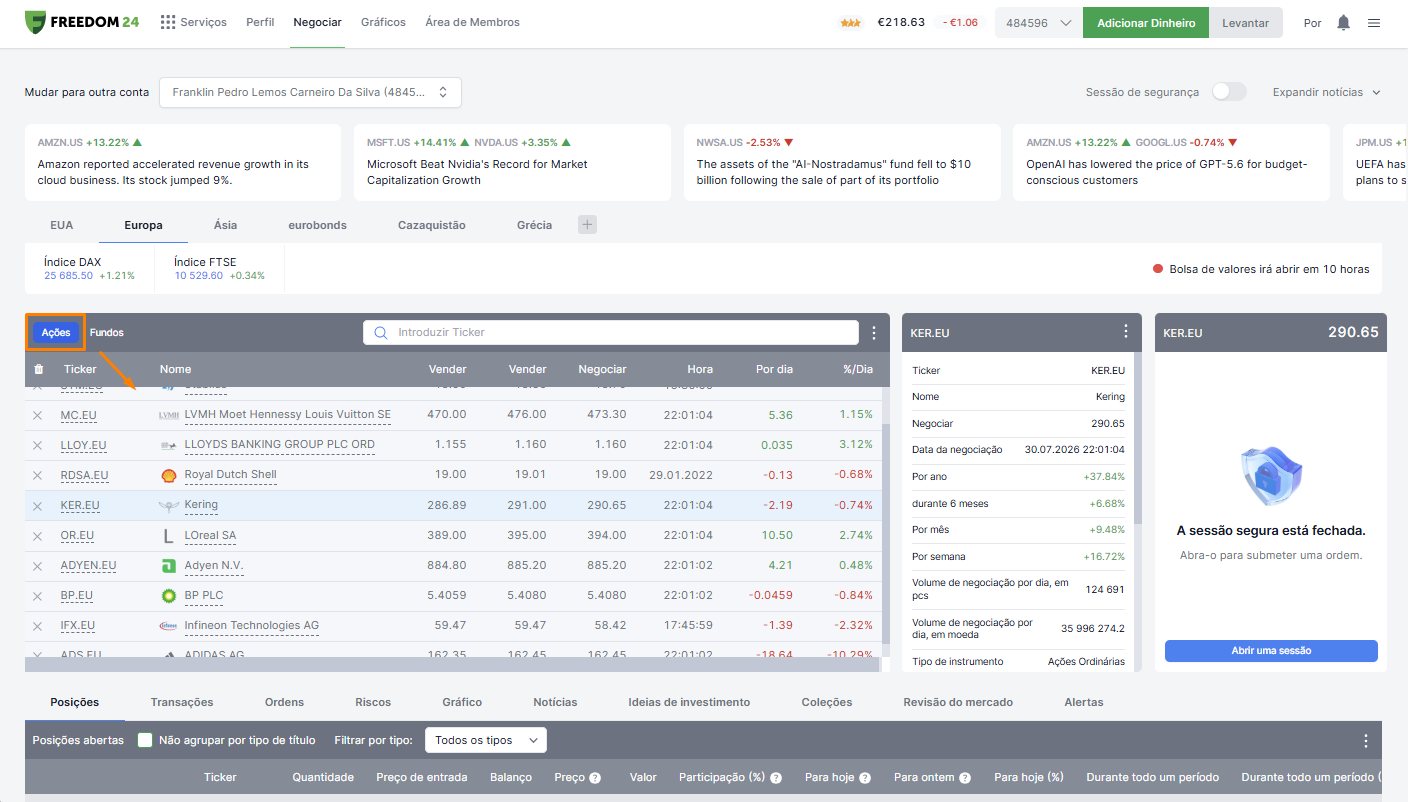The width and height of the screenshot is (1408, 802).
Task: Open Gráficos in the top navigation
Action: coord(383,22)
